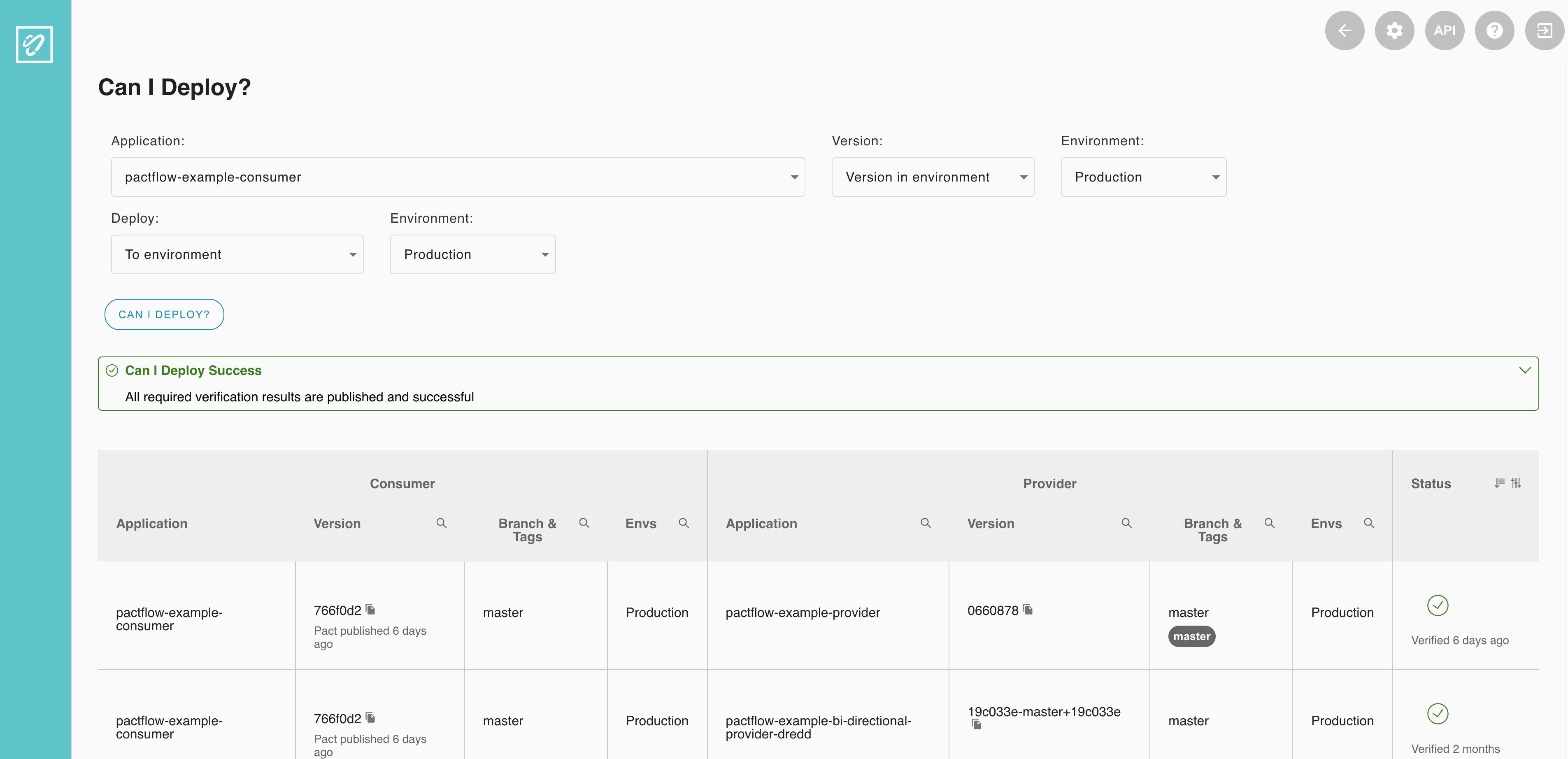Search the consumer Branch & Tags column
Viewport: 1568px width, 759px height.
[584, 524]
